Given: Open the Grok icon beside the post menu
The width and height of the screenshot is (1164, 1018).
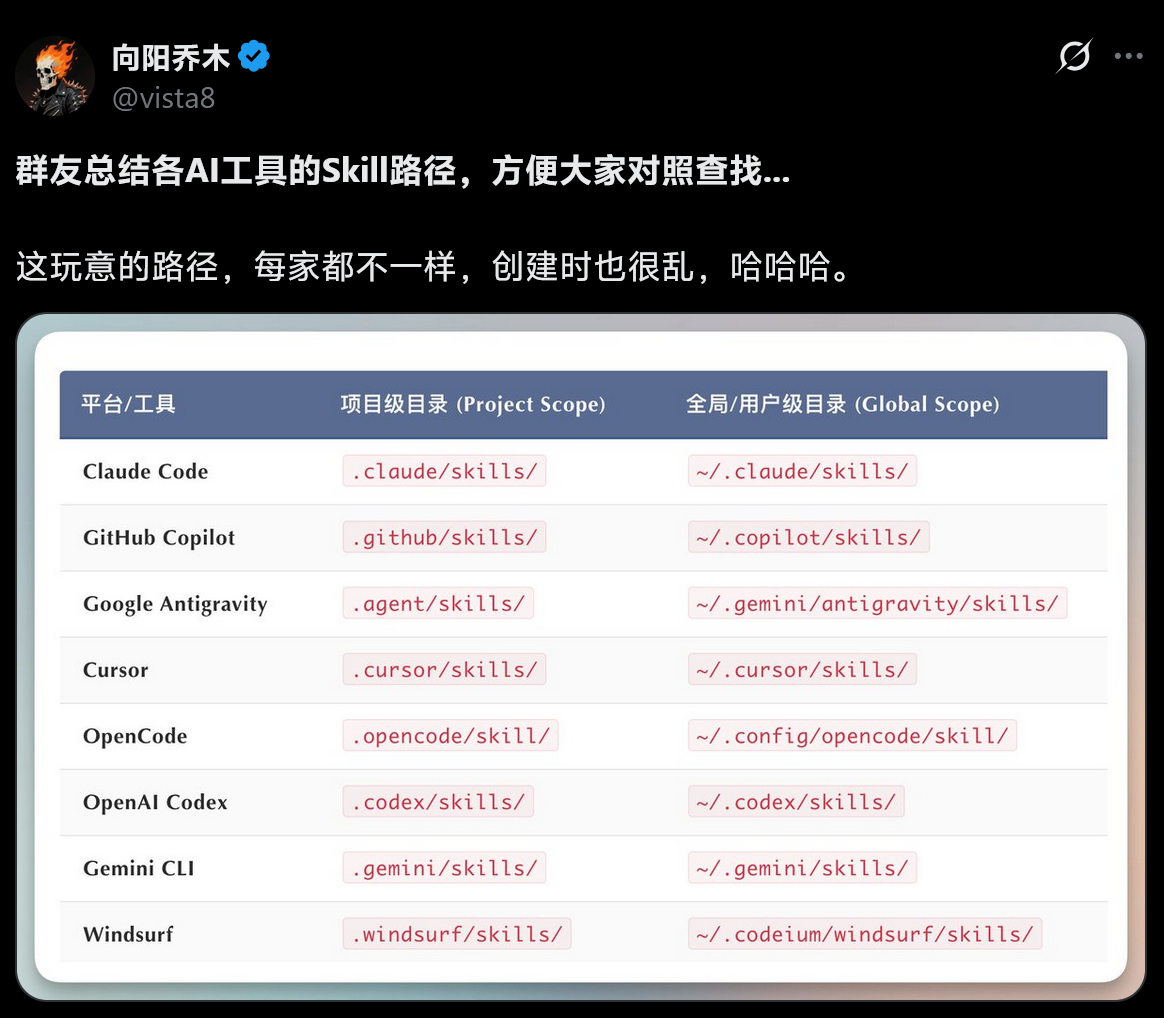Looking at the screenshot, I should [x=1073, y=57].
